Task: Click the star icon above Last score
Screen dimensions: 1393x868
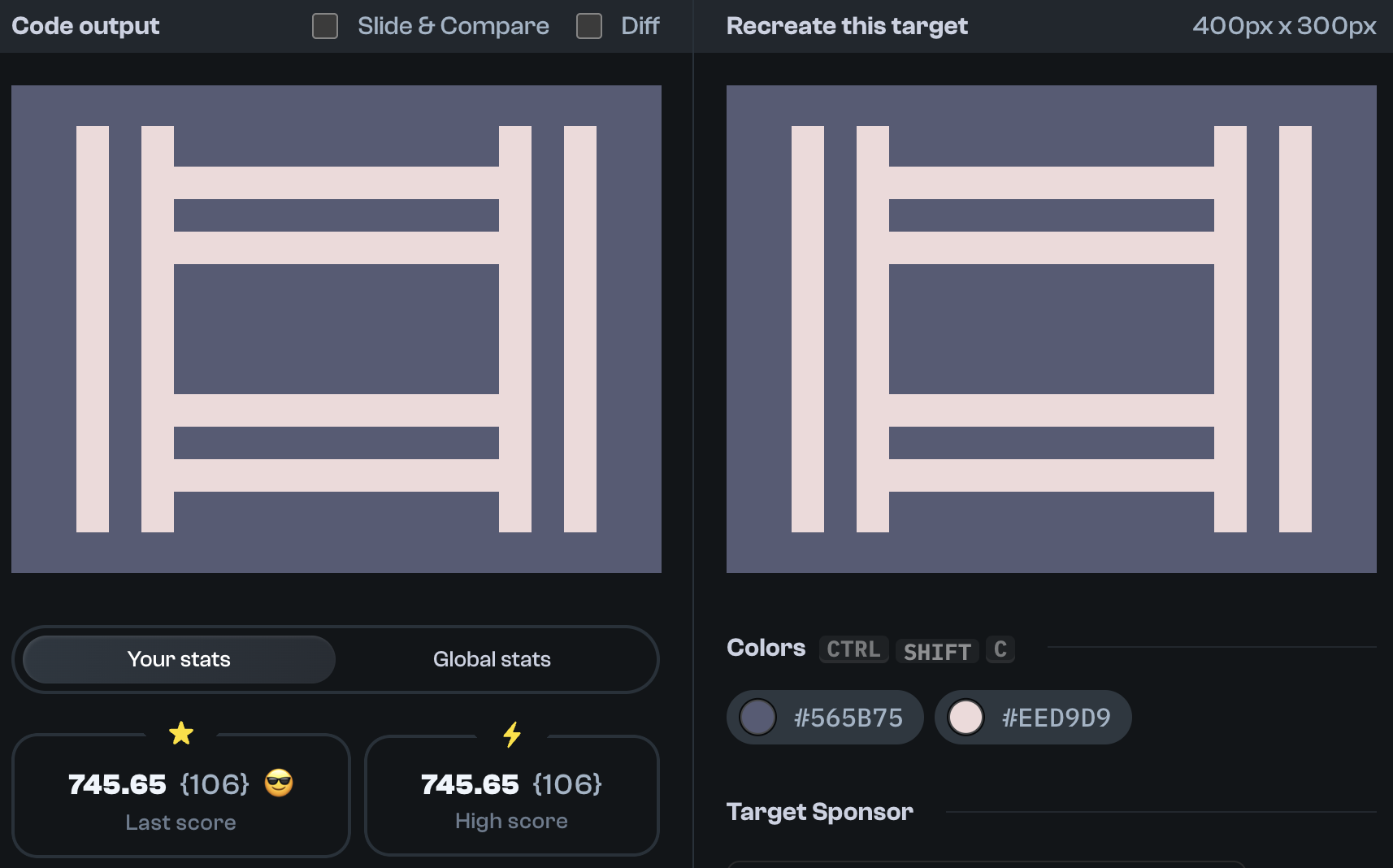Action: [x=181, y=733]
